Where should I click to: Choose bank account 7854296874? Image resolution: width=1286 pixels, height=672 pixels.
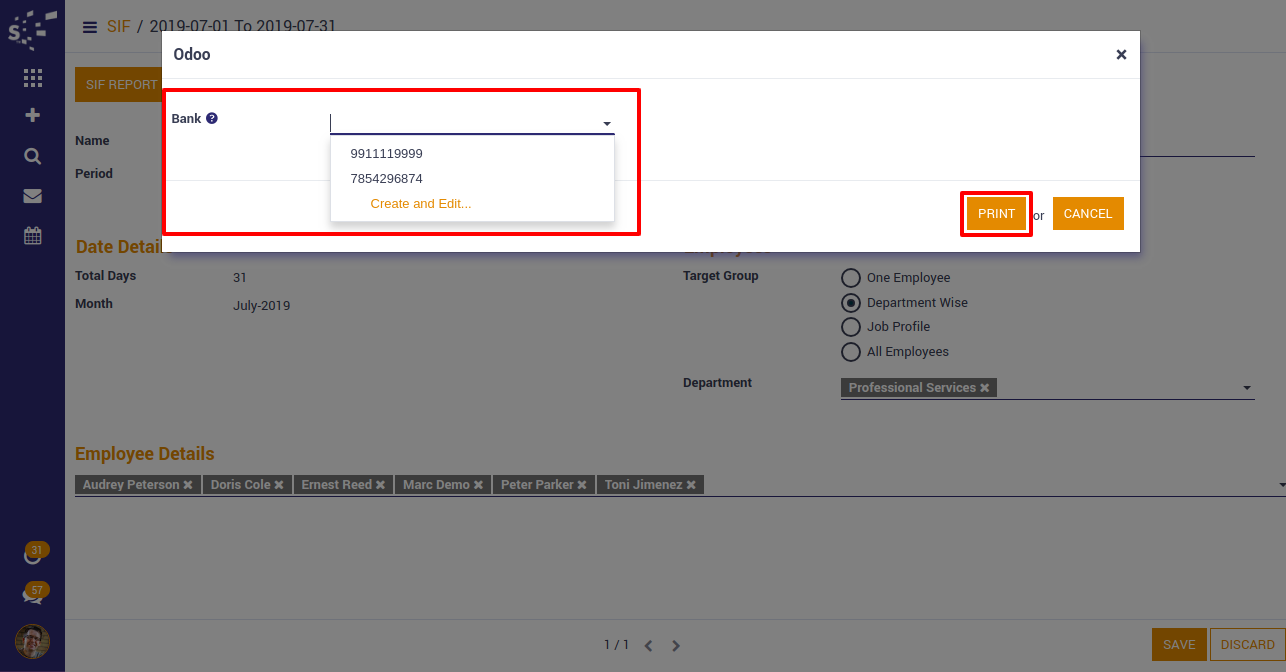[x=386, y=179]
